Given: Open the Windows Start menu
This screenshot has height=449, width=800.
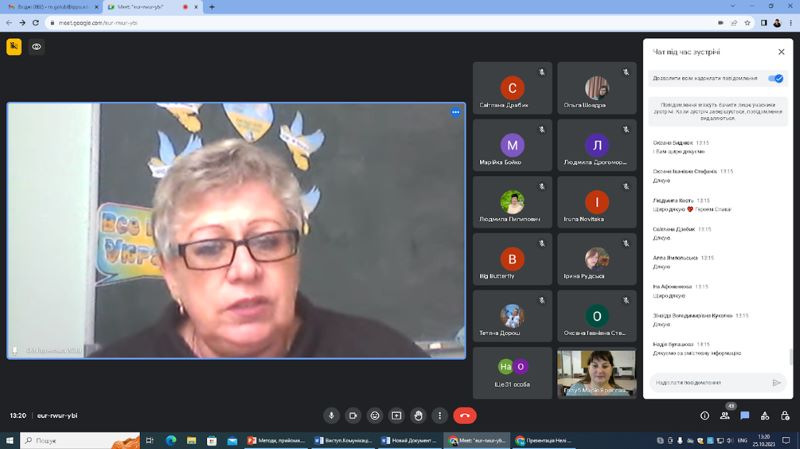Looking at the screenshot, I should click(9, 440).
